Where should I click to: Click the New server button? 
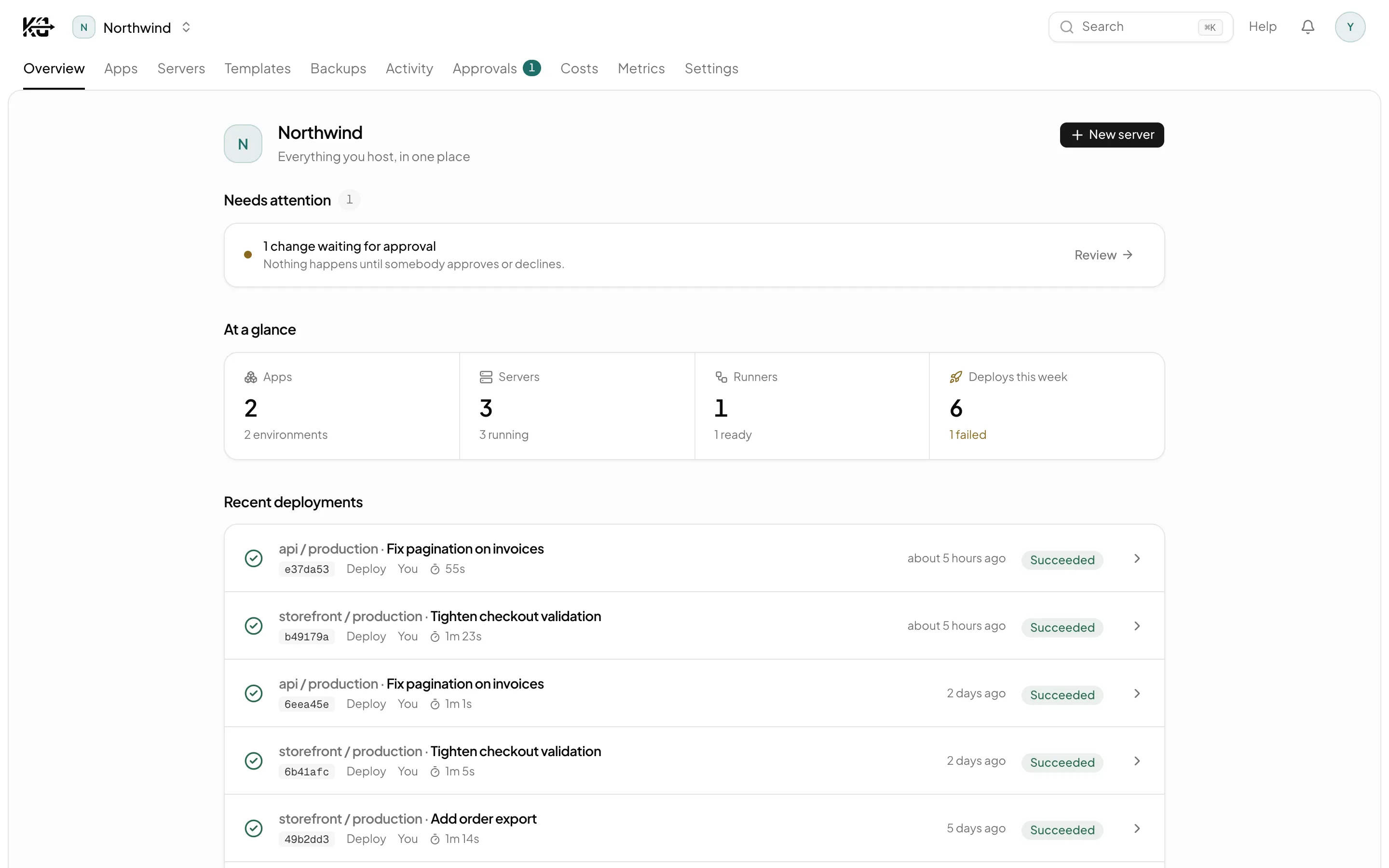[1112, 135]
